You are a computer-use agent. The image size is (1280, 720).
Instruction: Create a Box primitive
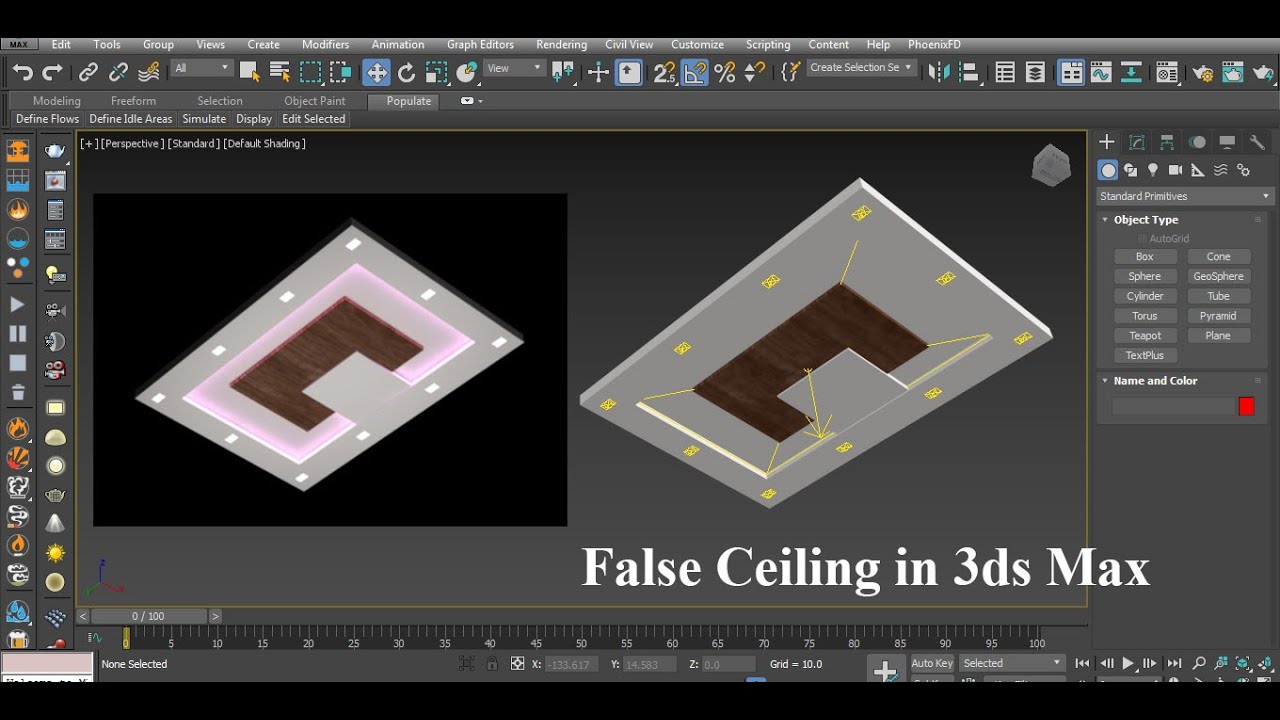1145,257
